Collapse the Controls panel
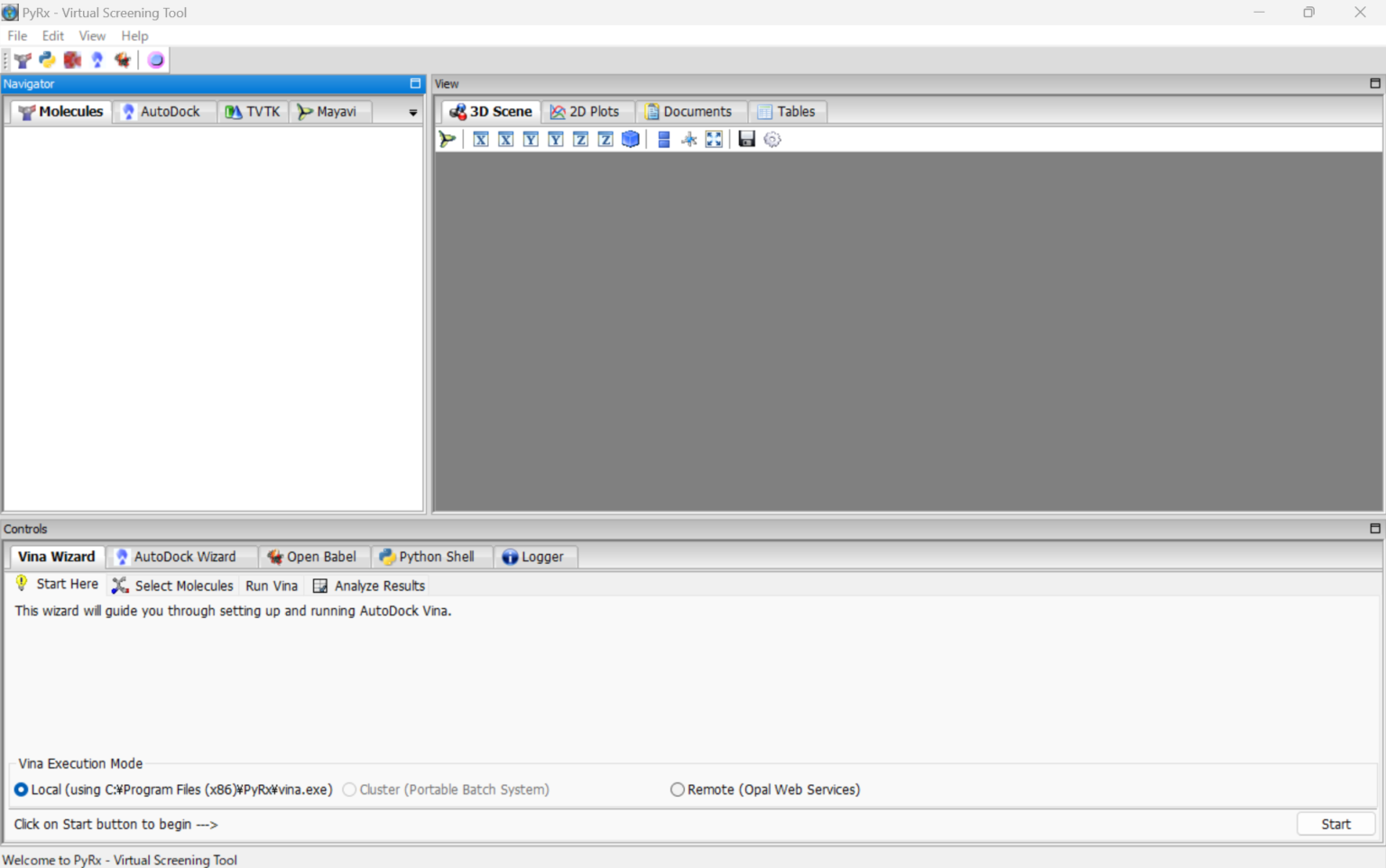Image resolution: width=1386 pixels, height=868 pixels. tap(1375, 529)
